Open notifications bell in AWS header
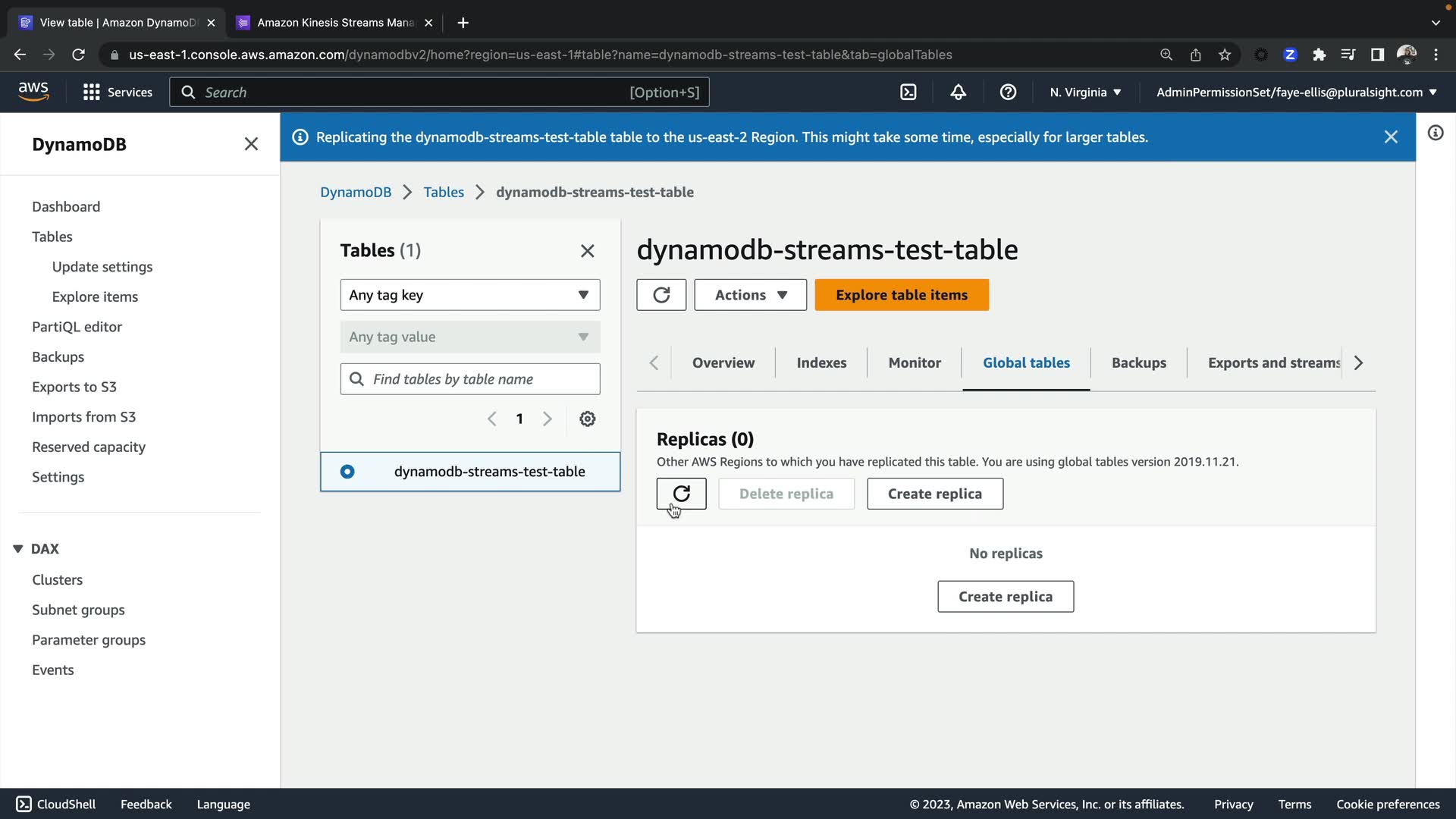Screen dimensions: 1456x819 tap(958, 92)
